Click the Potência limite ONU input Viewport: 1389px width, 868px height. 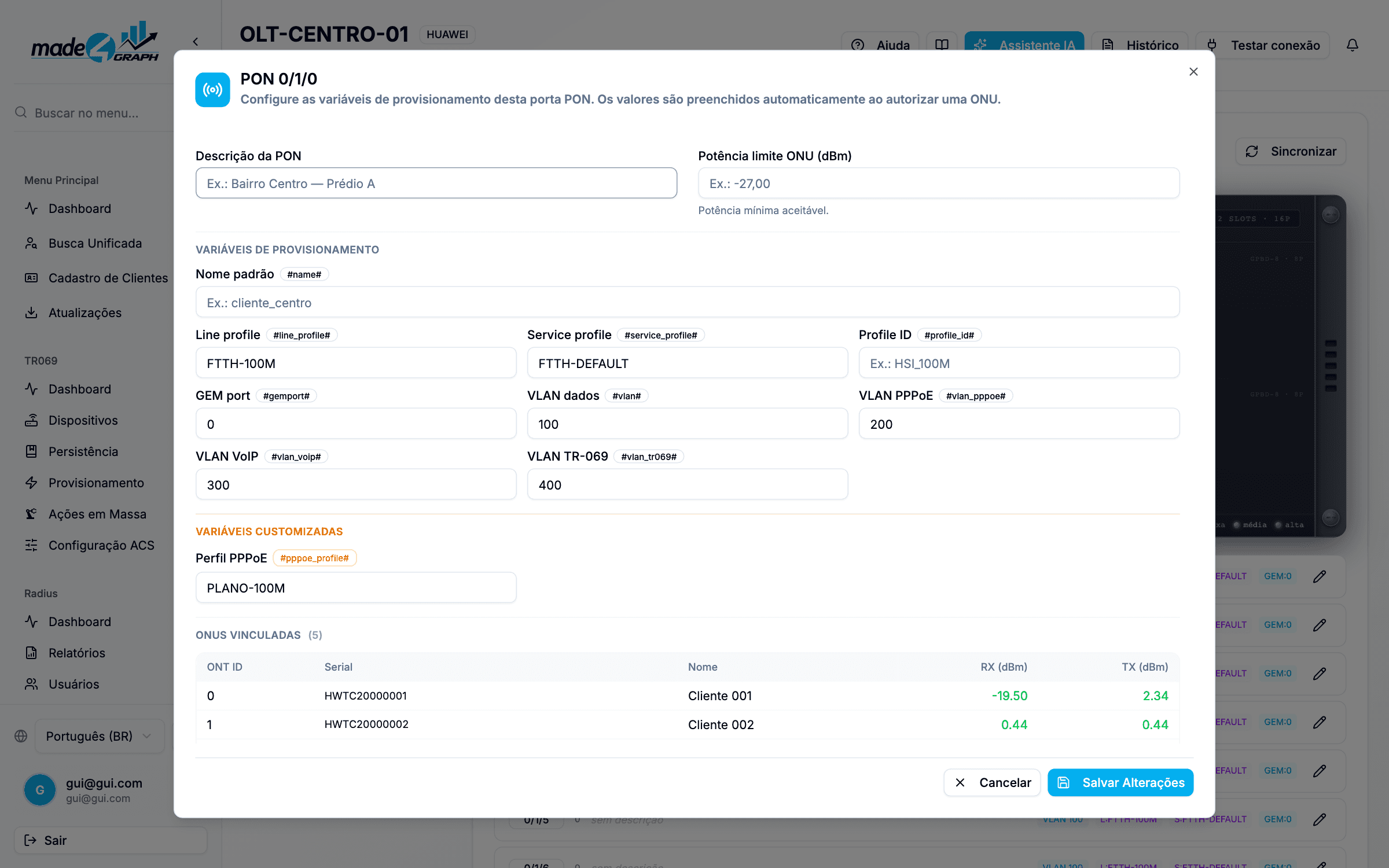point(939,183)
